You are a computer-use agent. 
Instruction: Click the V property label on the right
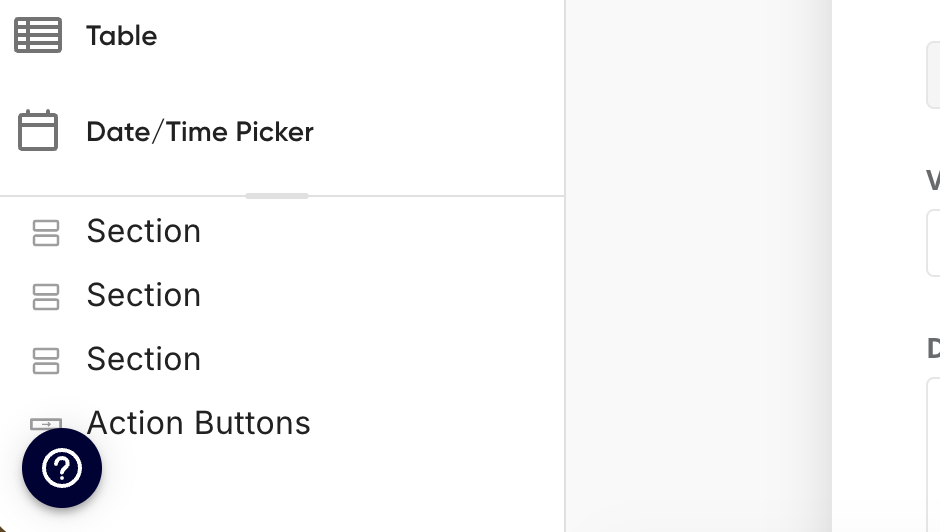[x=933, y=180]
